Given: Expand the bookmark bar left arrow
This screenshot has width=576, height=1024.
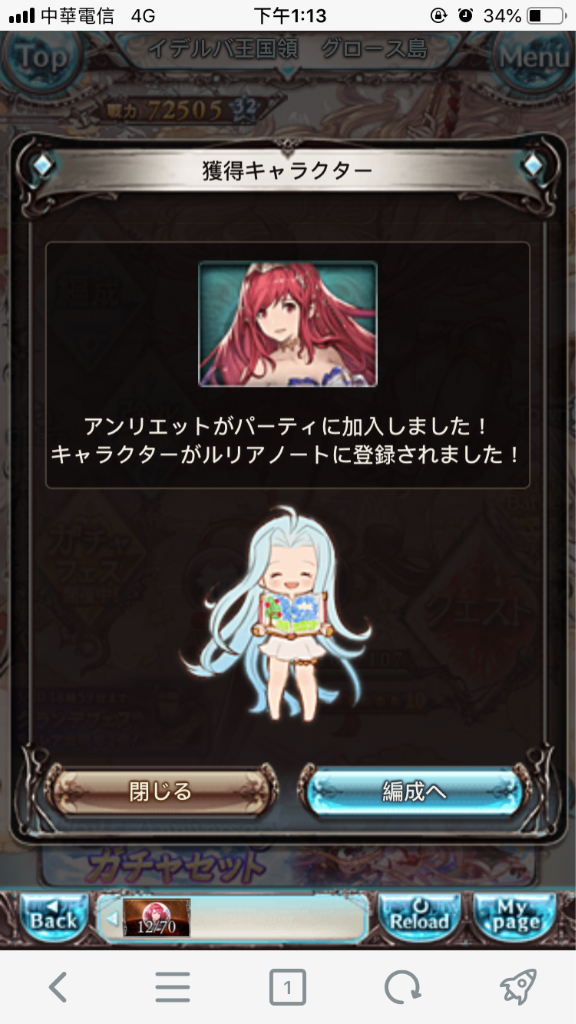Looking at the screenshot, I should click(x=112, y=918).
